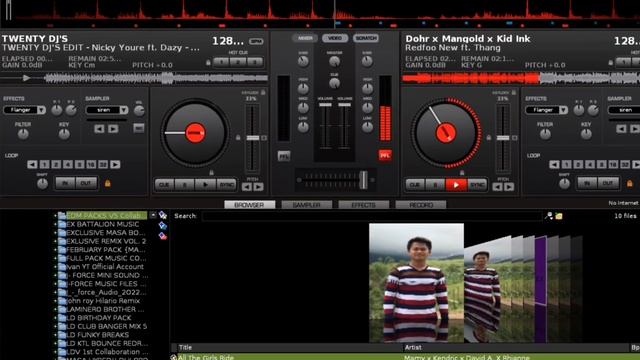Click the left deck jog wheel
This screenshot has width=640, height=360.
click(x=195, y=133)
